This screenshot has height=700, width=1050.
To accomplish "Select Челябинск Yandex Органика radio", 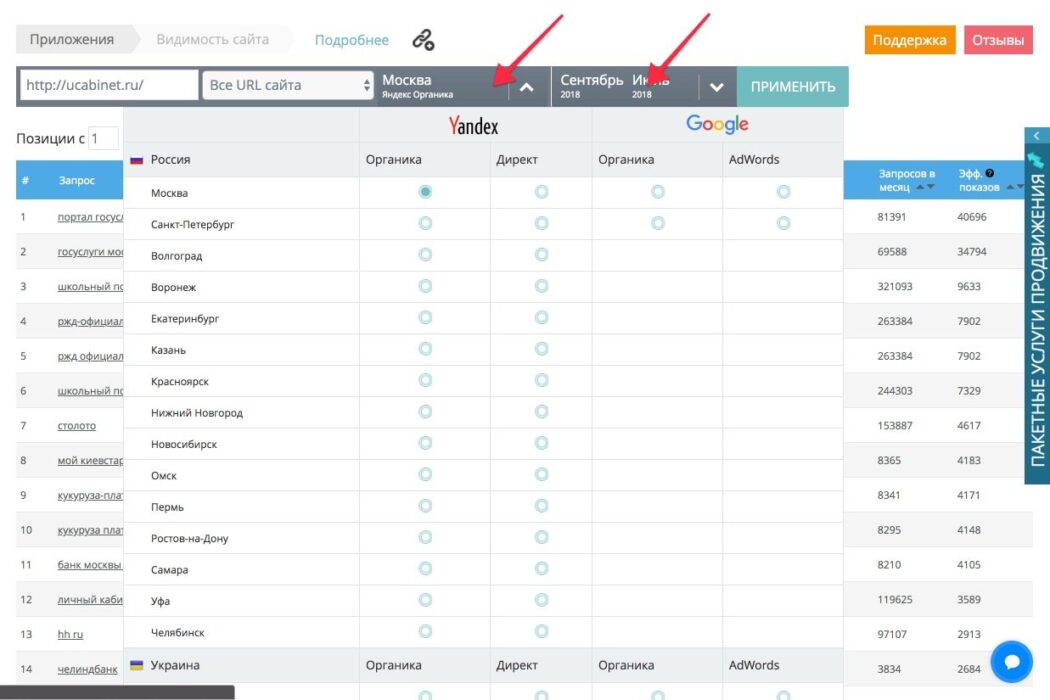I will [x=425, y=631].
